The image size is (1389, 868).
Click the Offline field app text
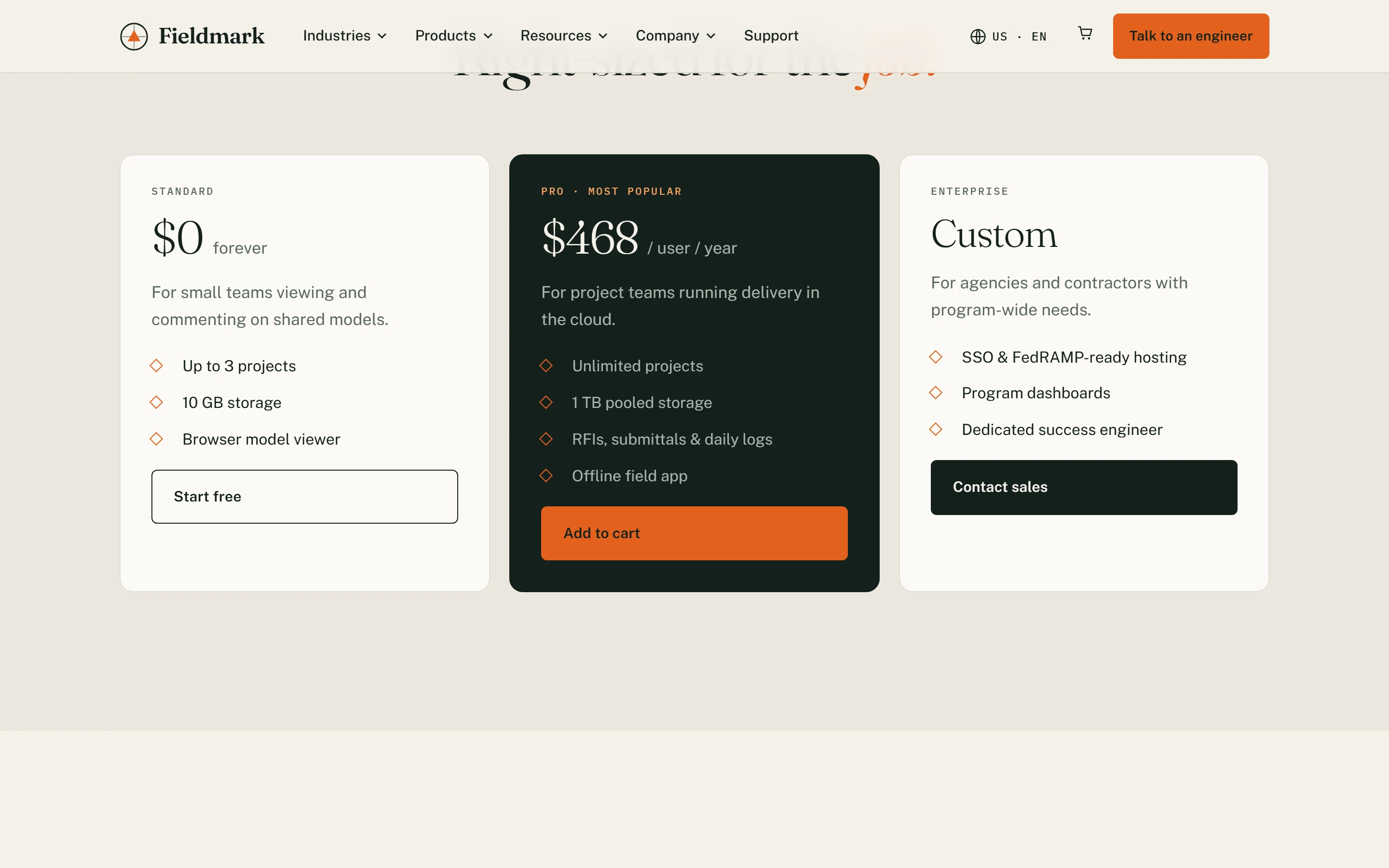630,476
